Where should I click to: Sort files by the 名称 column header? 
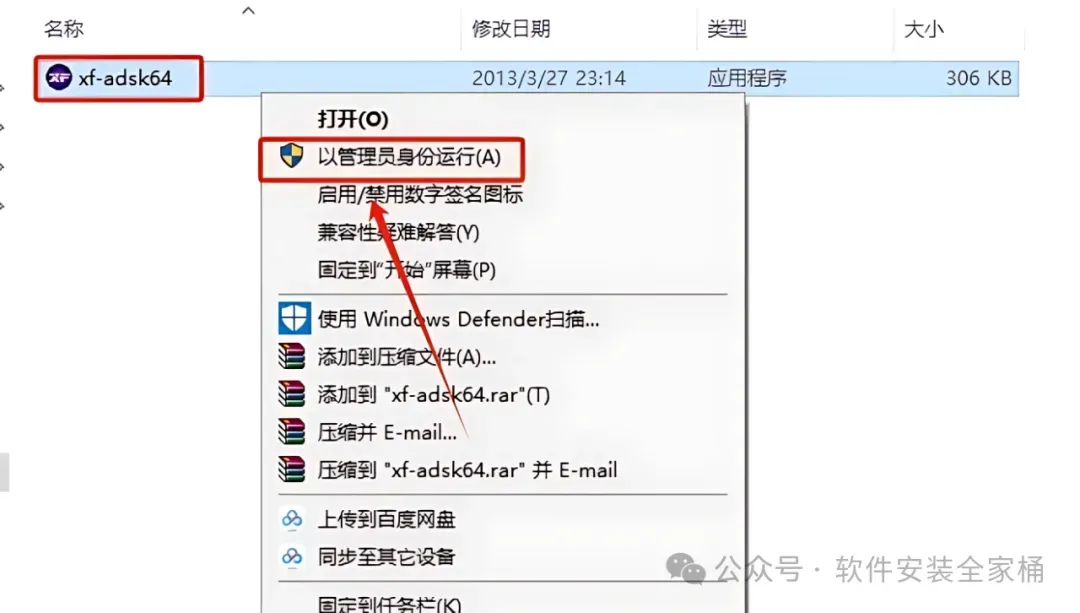click(x=64, y=29)
